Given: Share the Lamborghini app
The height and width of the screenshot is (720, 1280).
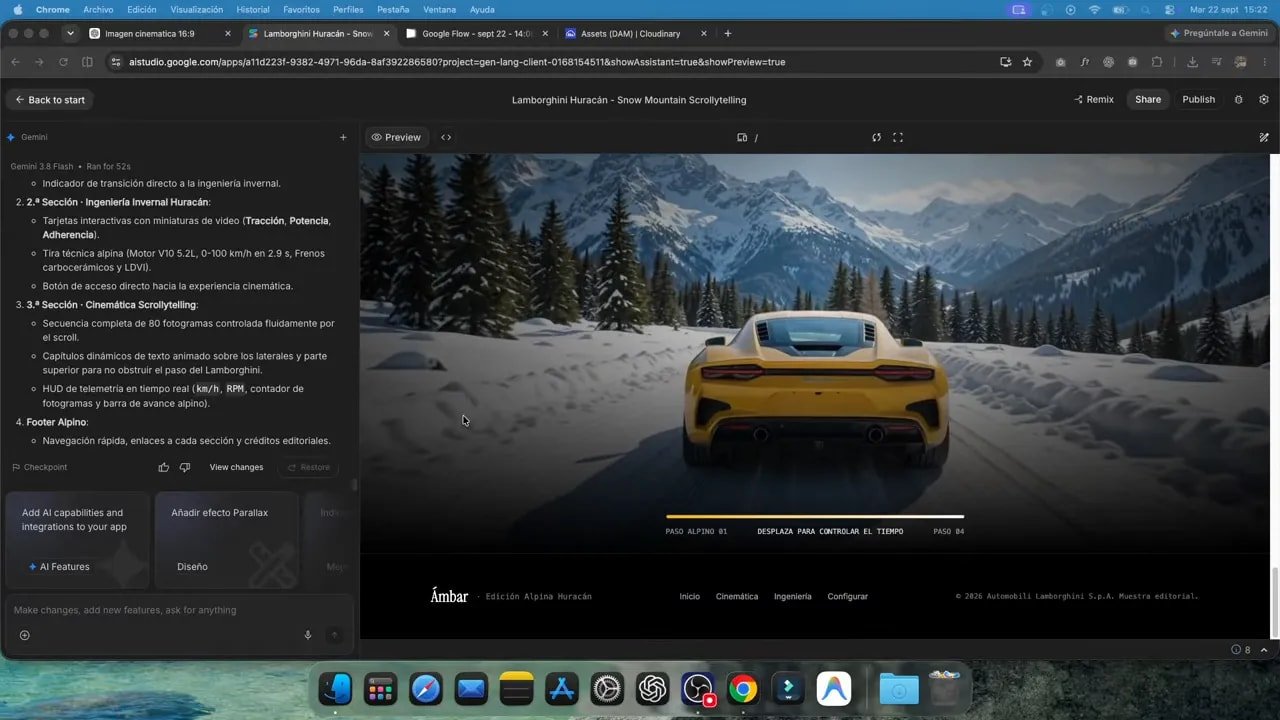Looking at the screenshot, I should (x=1148, y=100).
